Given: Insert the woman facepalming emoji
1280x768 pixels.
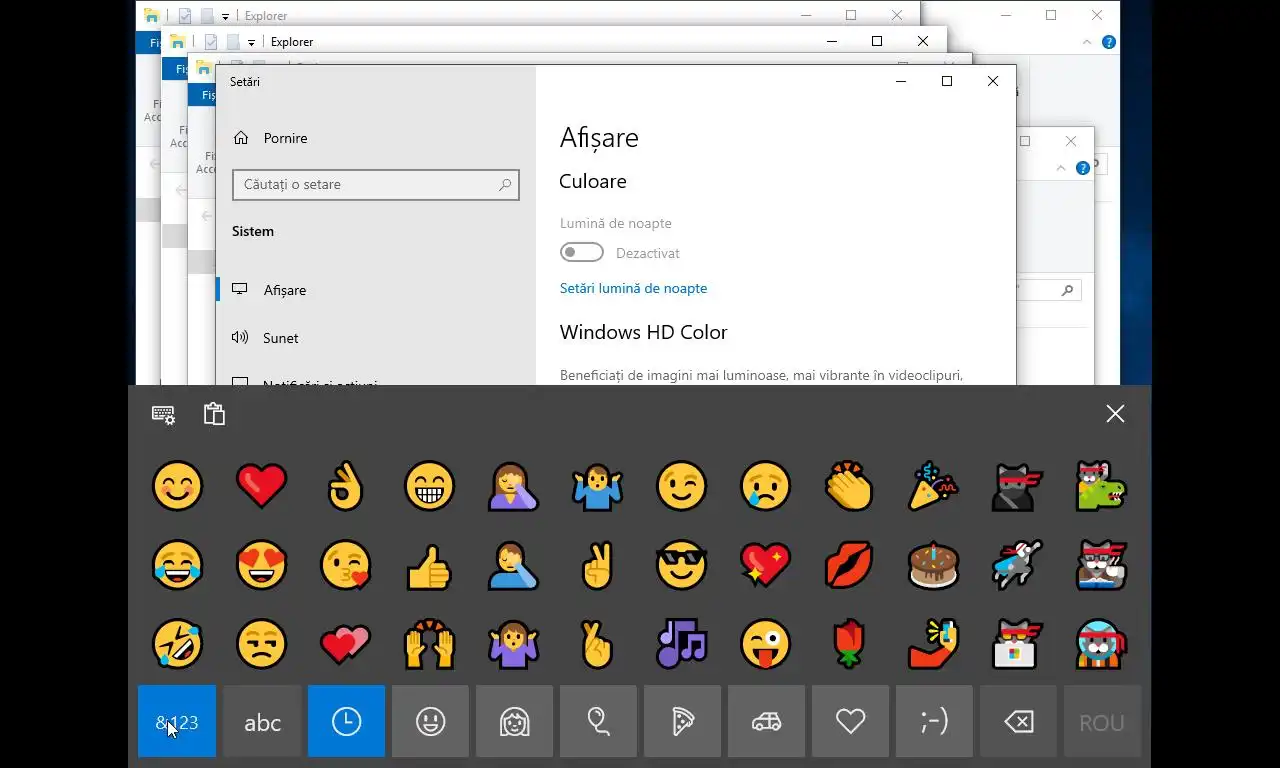Looking at the screenshot, I should point(513,487).
